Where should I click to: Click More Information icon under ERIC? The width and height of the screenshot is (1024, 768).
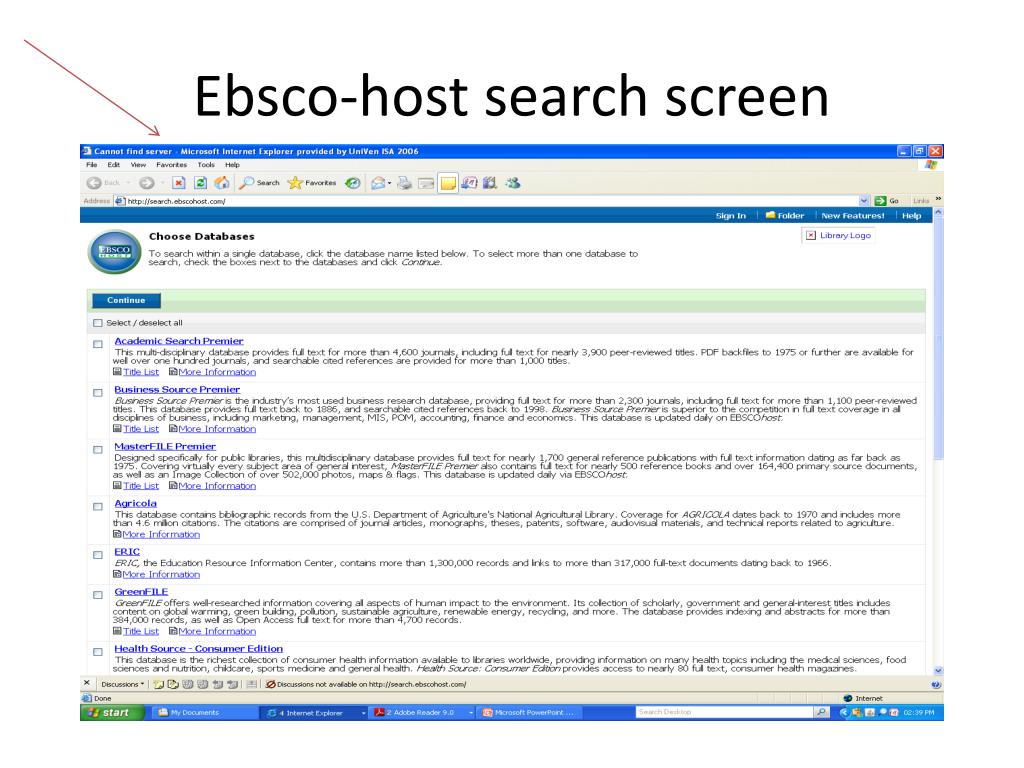pos(118,574)
